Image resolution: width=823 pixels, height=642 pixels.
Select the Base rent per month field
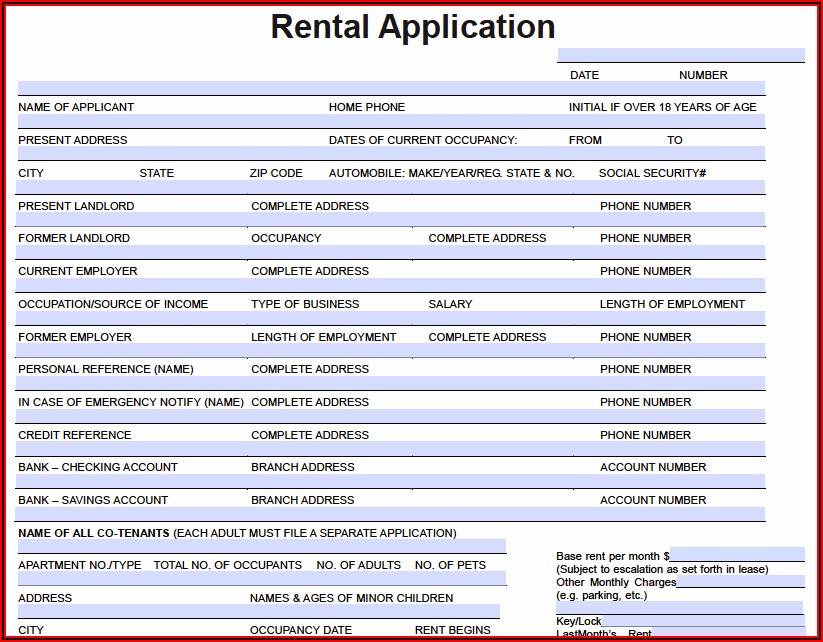pyautogui.click(x=737, y=554)
